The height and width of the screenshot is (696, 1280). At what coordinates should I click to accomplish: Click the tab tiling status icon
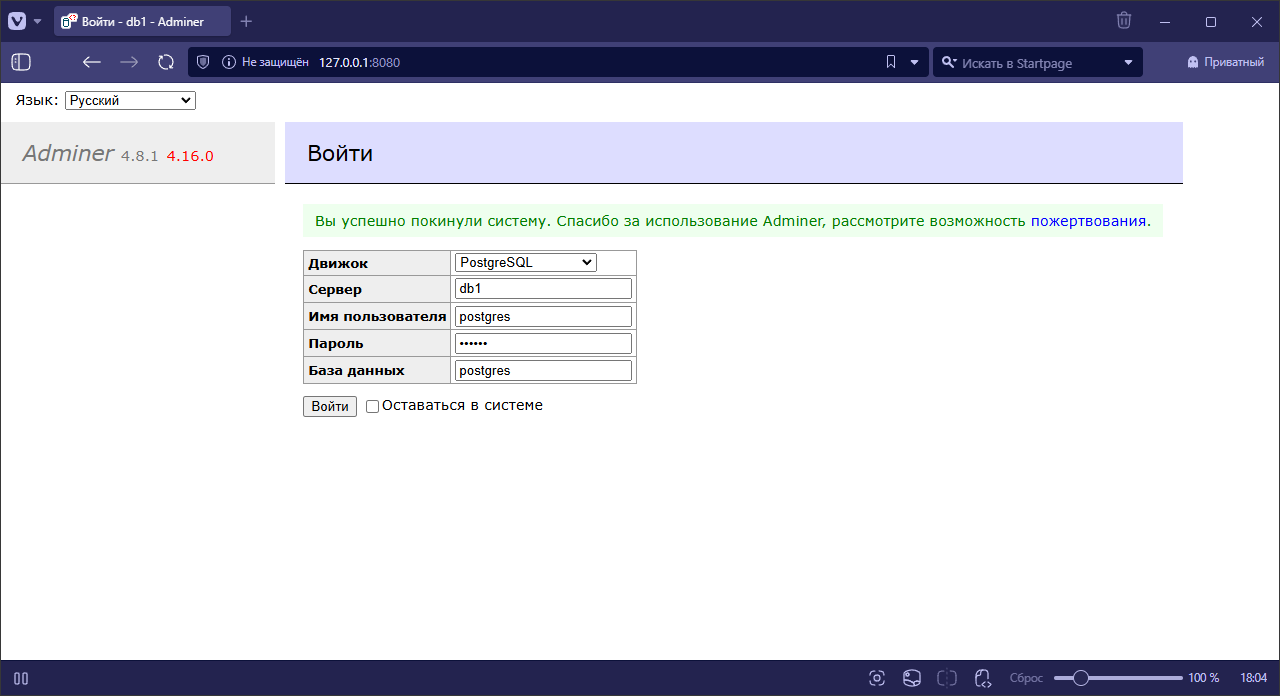pyautogui.click(x=947, y=678)
